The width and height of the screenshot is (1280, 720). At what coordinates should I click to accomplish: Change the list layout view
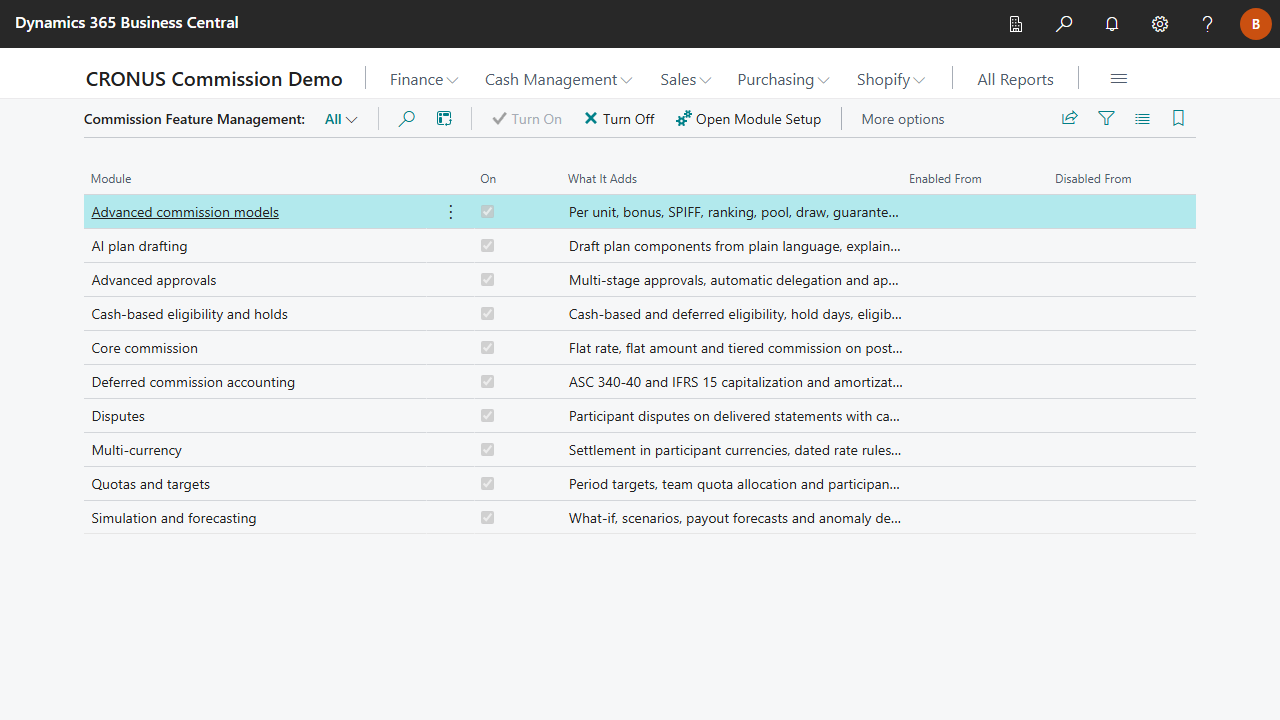point(1142,119)
